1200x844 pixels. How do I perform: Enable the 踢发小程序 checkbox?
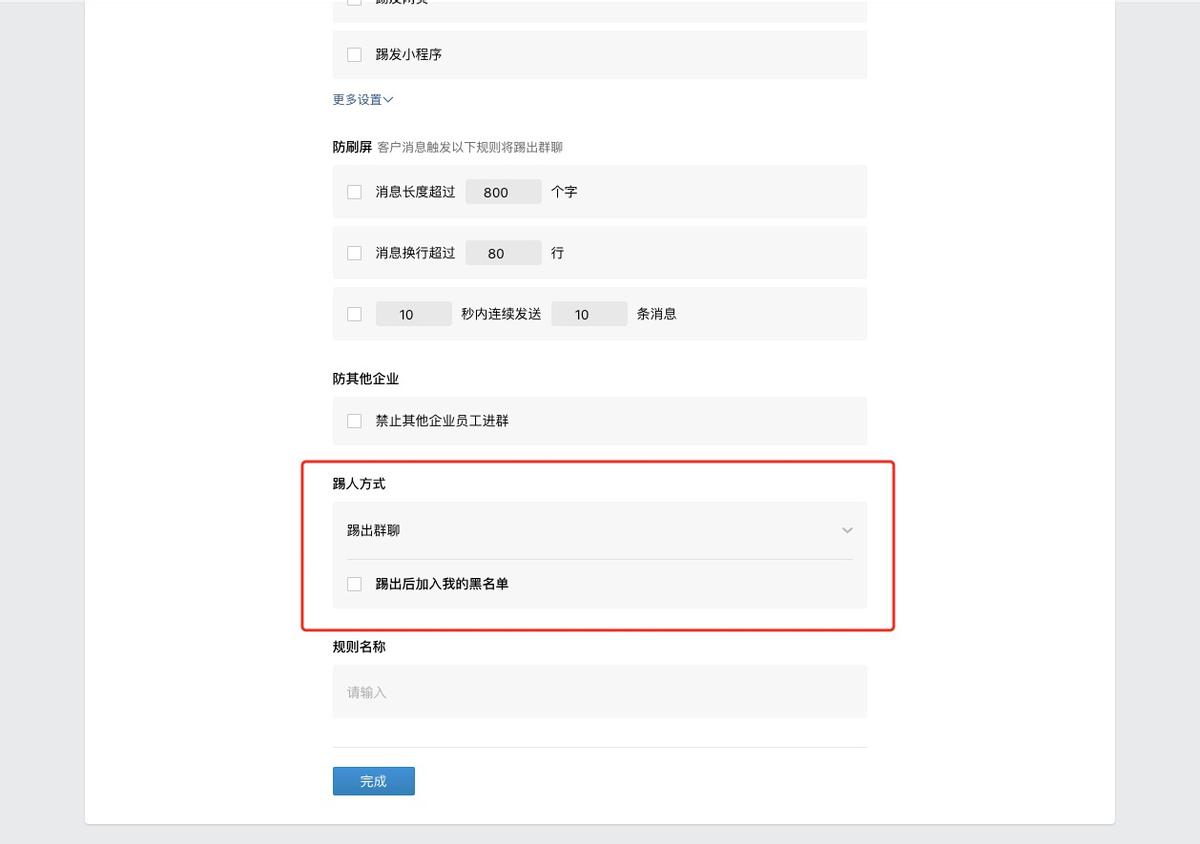(354, 54)
